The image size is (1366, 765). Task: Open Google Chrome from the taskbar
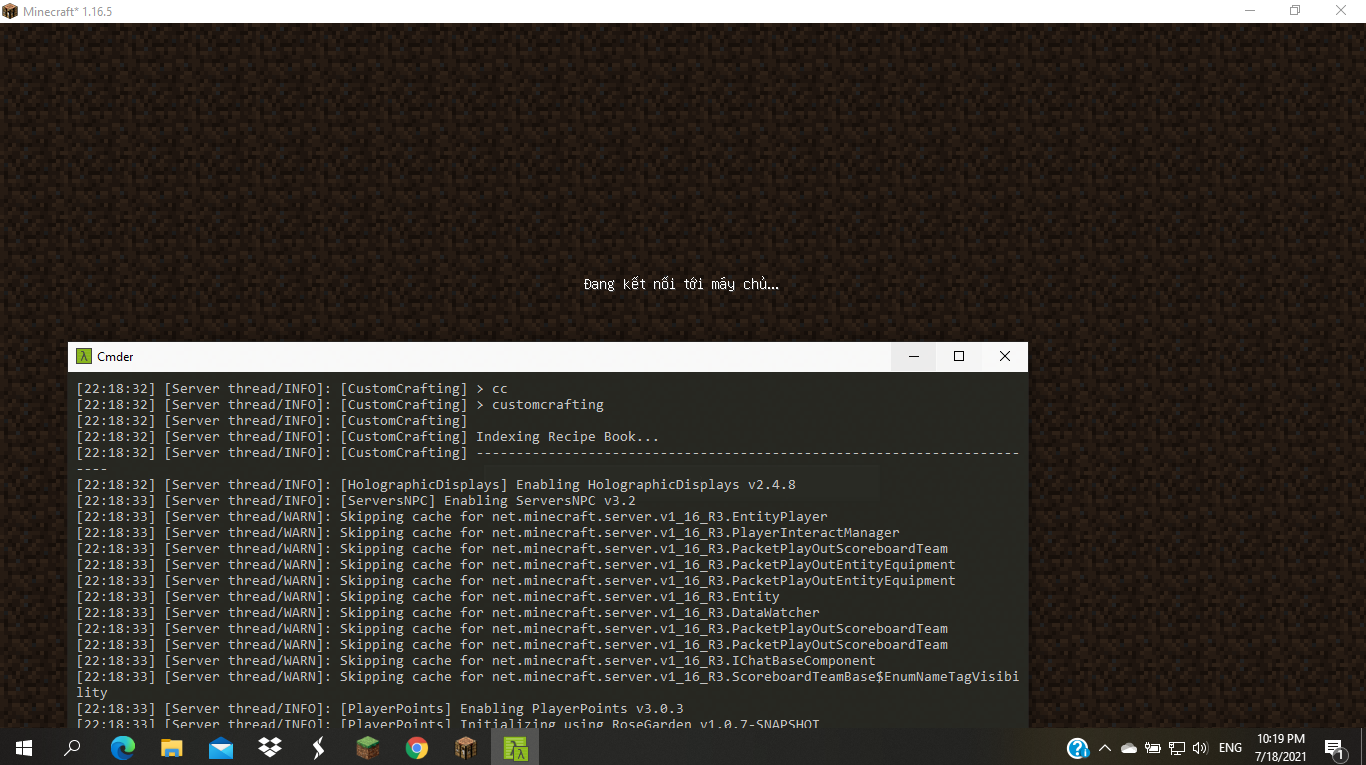pos(417,747)
